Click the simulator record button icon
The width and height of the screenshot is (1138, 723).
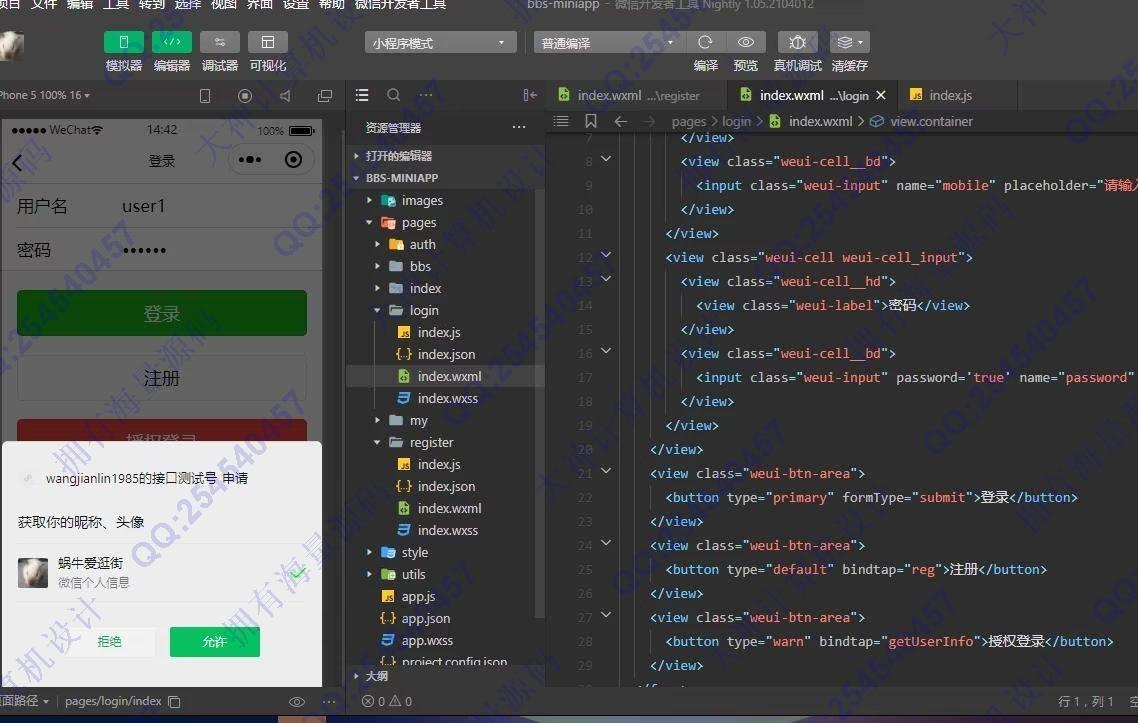coord(245,96)
